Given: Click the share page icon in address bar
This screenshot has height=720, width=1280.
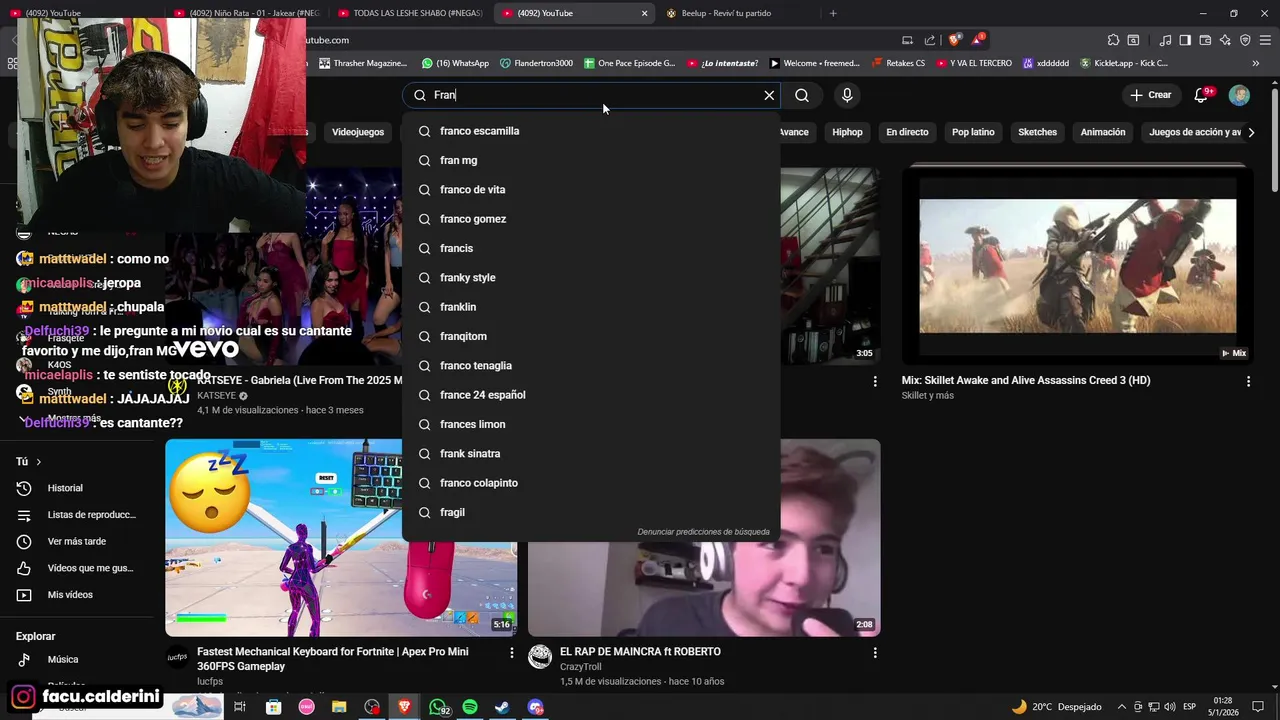Looking at the screenshot, I should 930,40.
